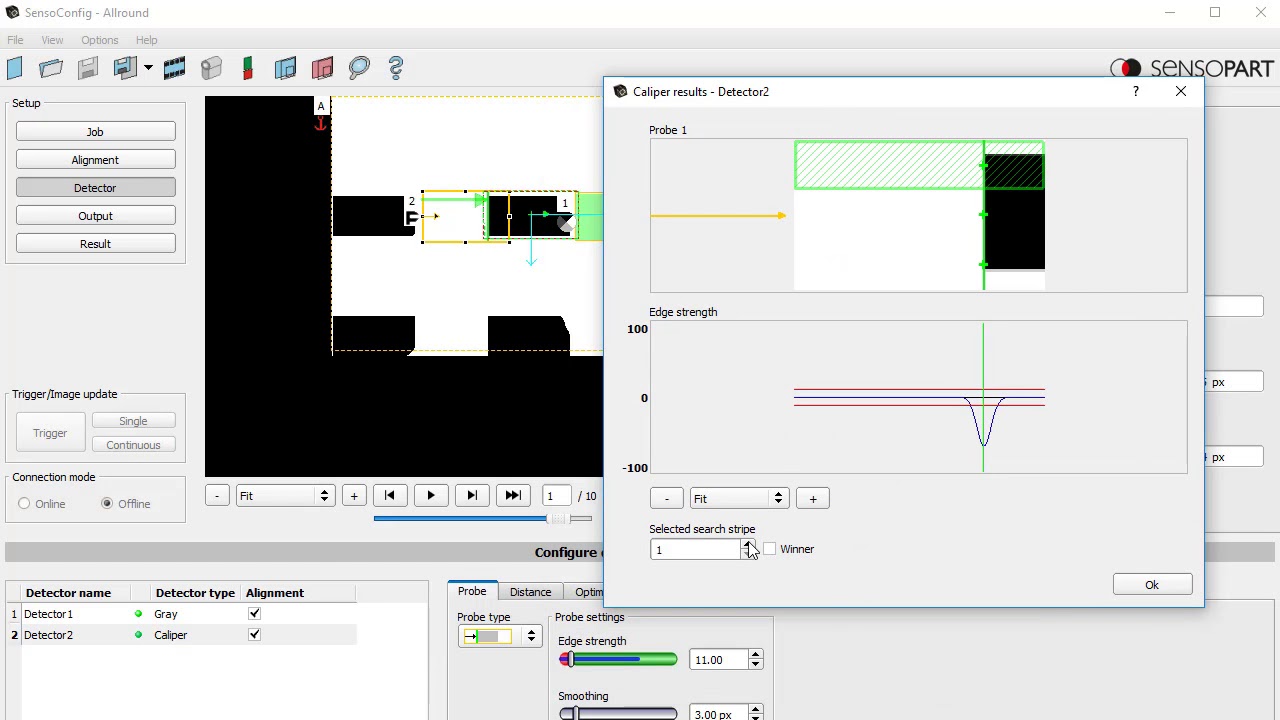Screen dimensions: 1280x720
Task: Adjust Edge strength value spinner arrows
Action: point(755,660)
